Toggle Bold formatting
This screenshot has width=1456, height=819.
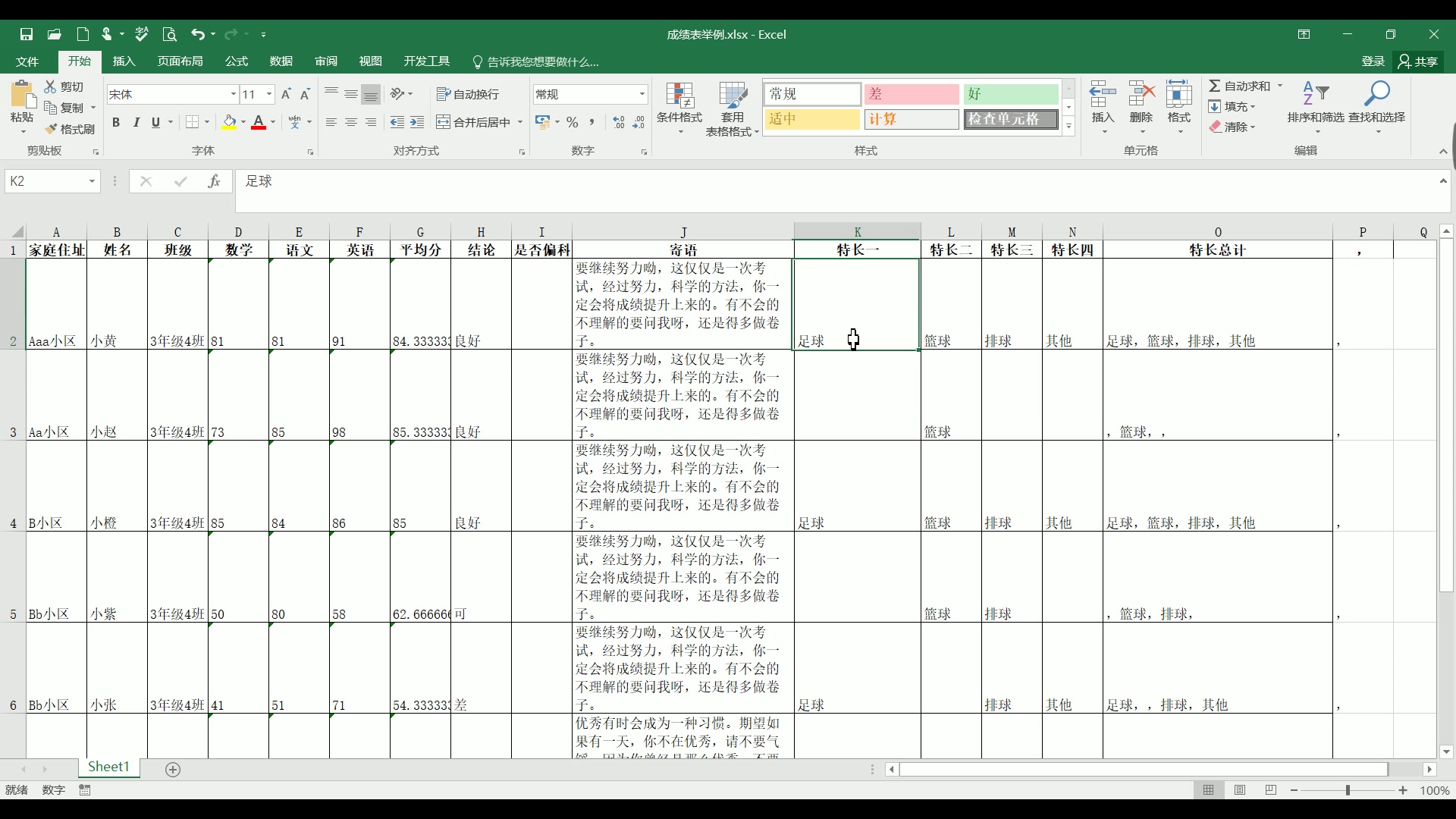[116, 122]
